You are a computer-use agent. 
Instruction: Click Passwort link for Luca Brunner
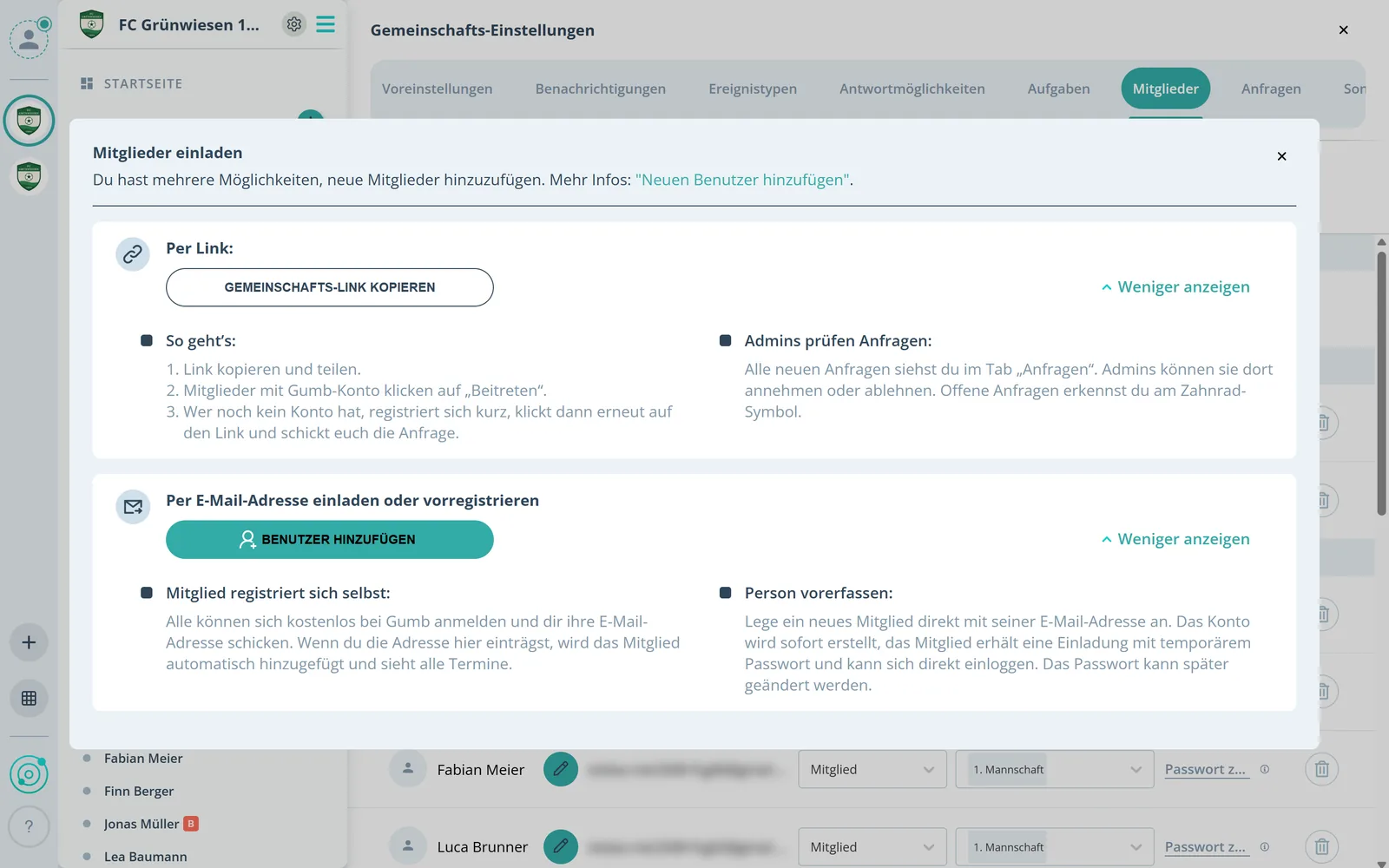pos(1207,846)
